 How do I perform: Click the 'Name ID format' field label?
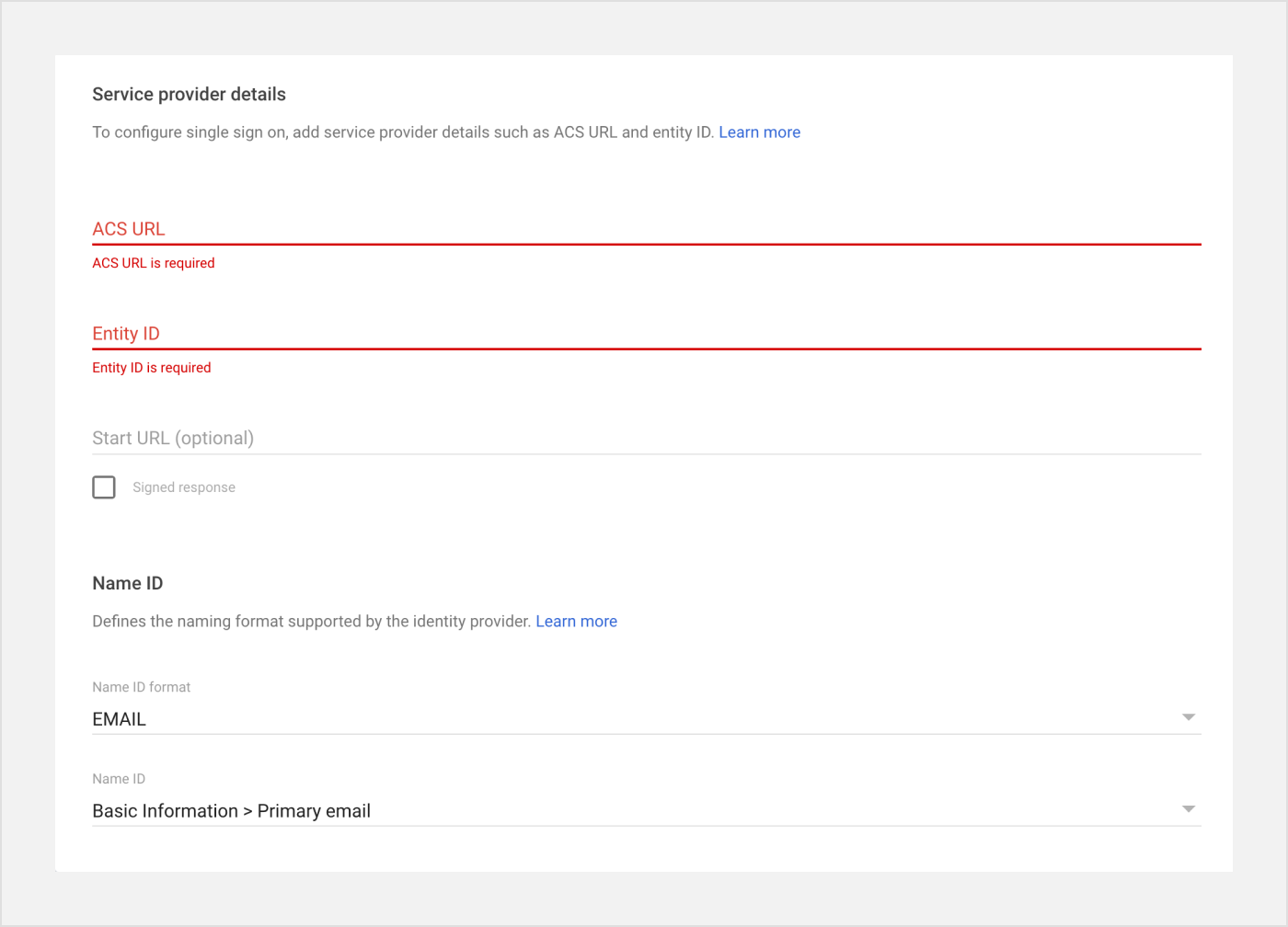(x=142, y=687)
